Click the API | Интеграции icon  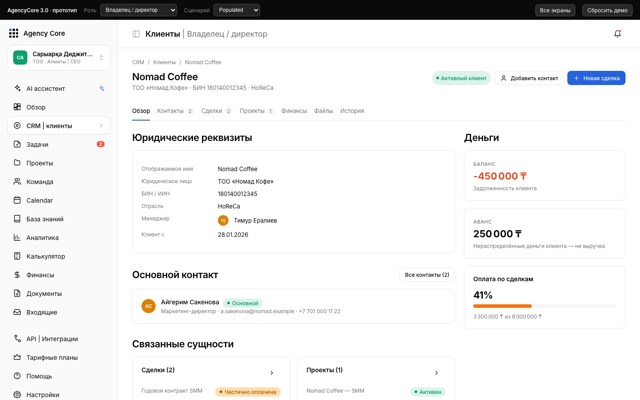(17, 338)
